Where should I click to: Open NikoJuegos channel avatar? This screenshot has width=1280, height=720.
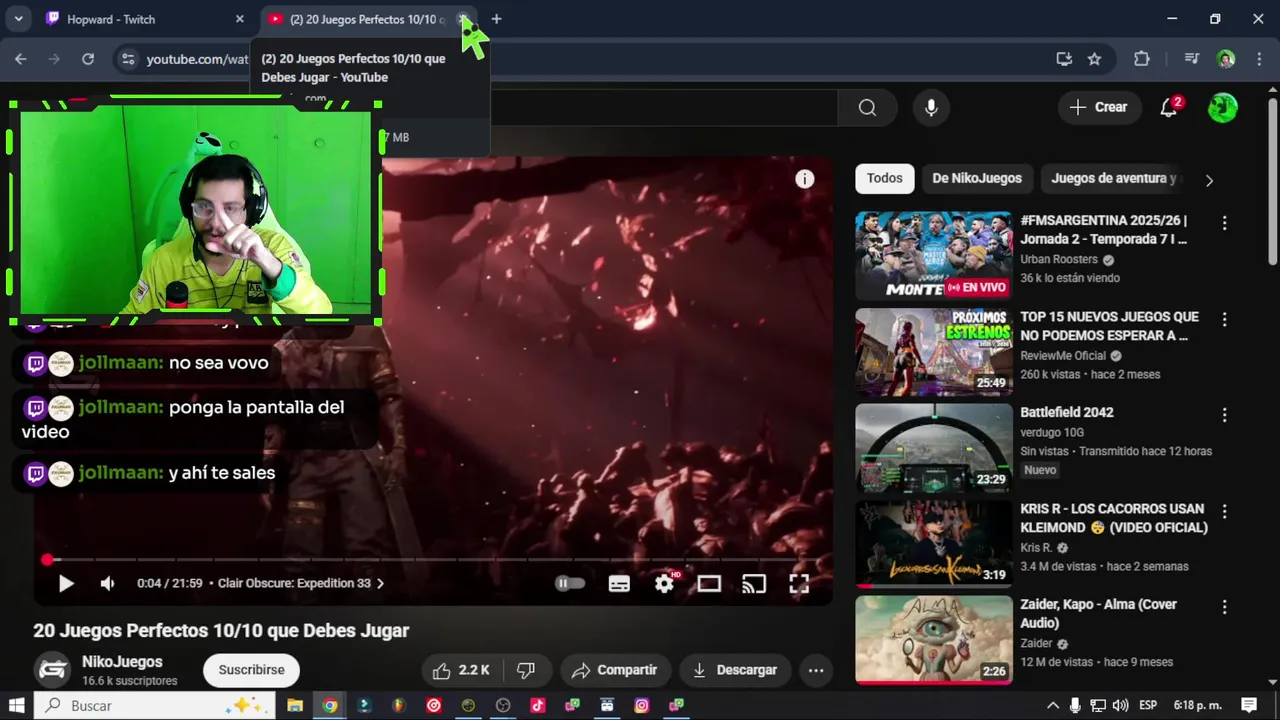point(53,670)
